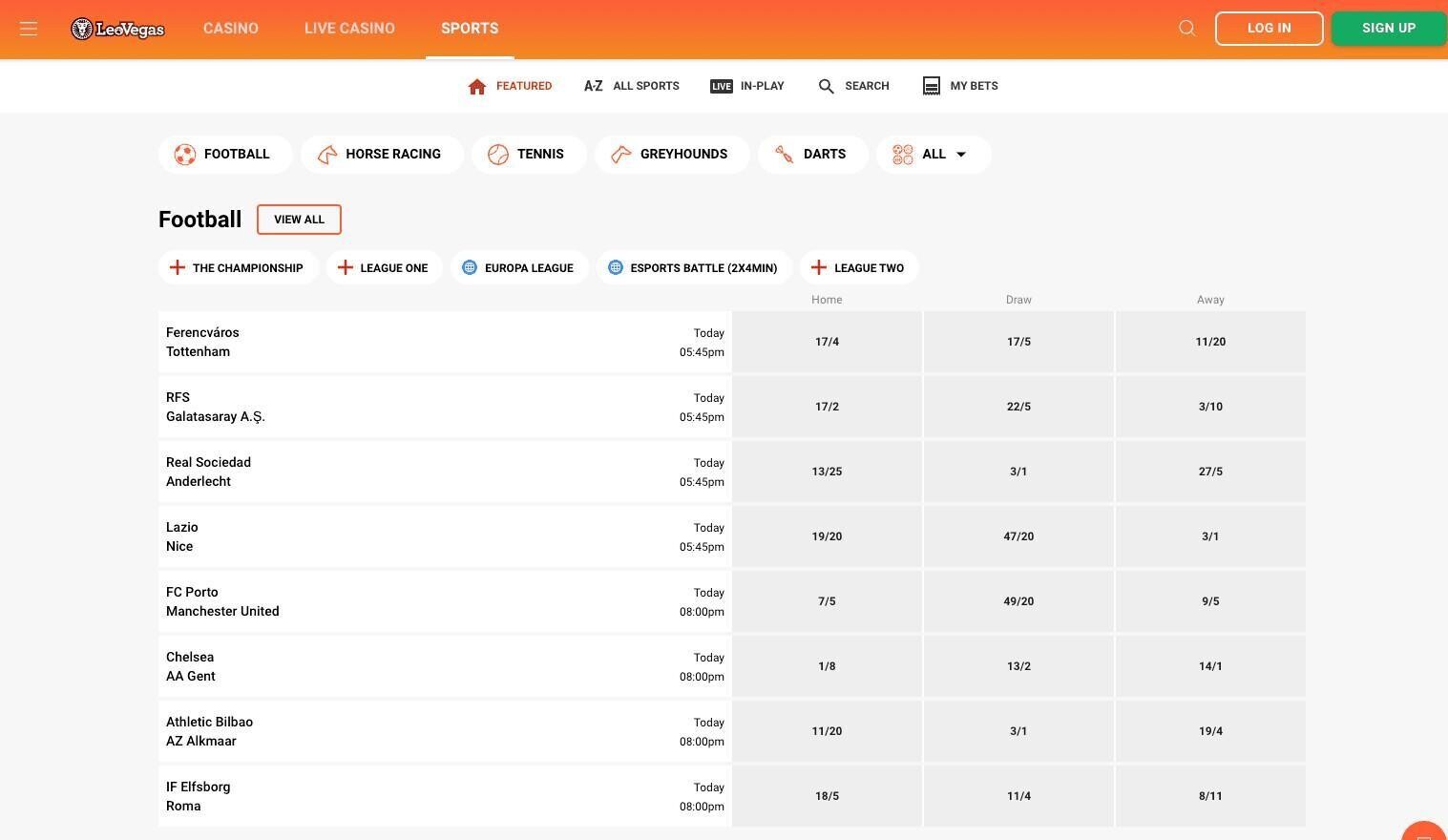Filter by Esports Battle (2x4min) label
Image resolution: width=1448 pixels, height=840 pixels.
[x=703, y=268]
